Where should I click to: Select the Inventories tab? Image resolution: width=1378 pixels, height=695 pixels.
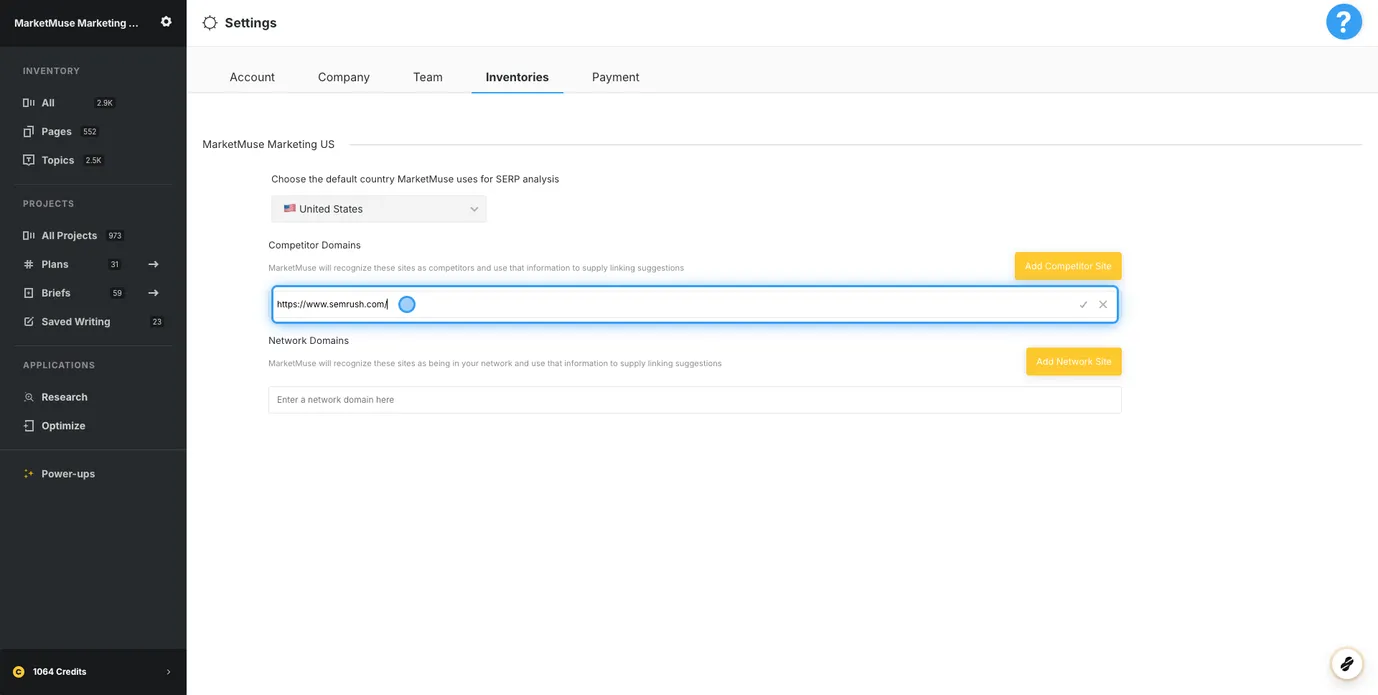point(517,77)
